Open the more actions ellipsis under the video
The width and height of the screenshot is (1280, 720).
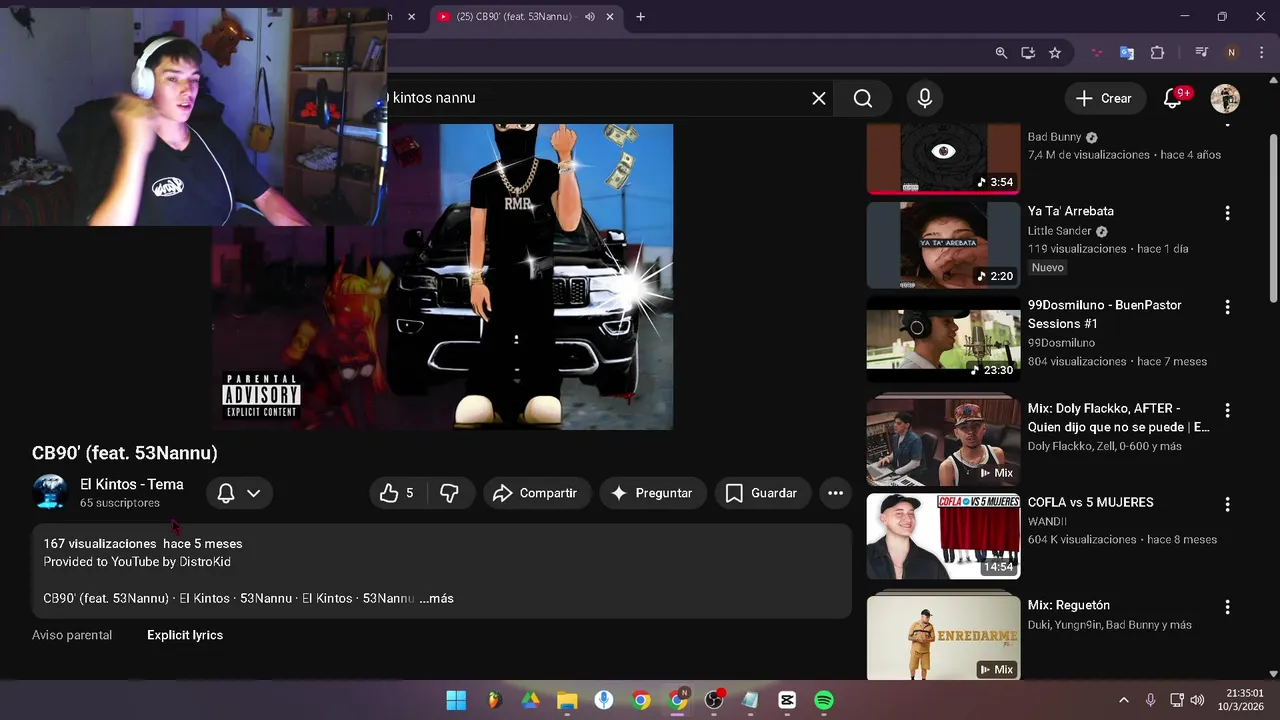835,493
